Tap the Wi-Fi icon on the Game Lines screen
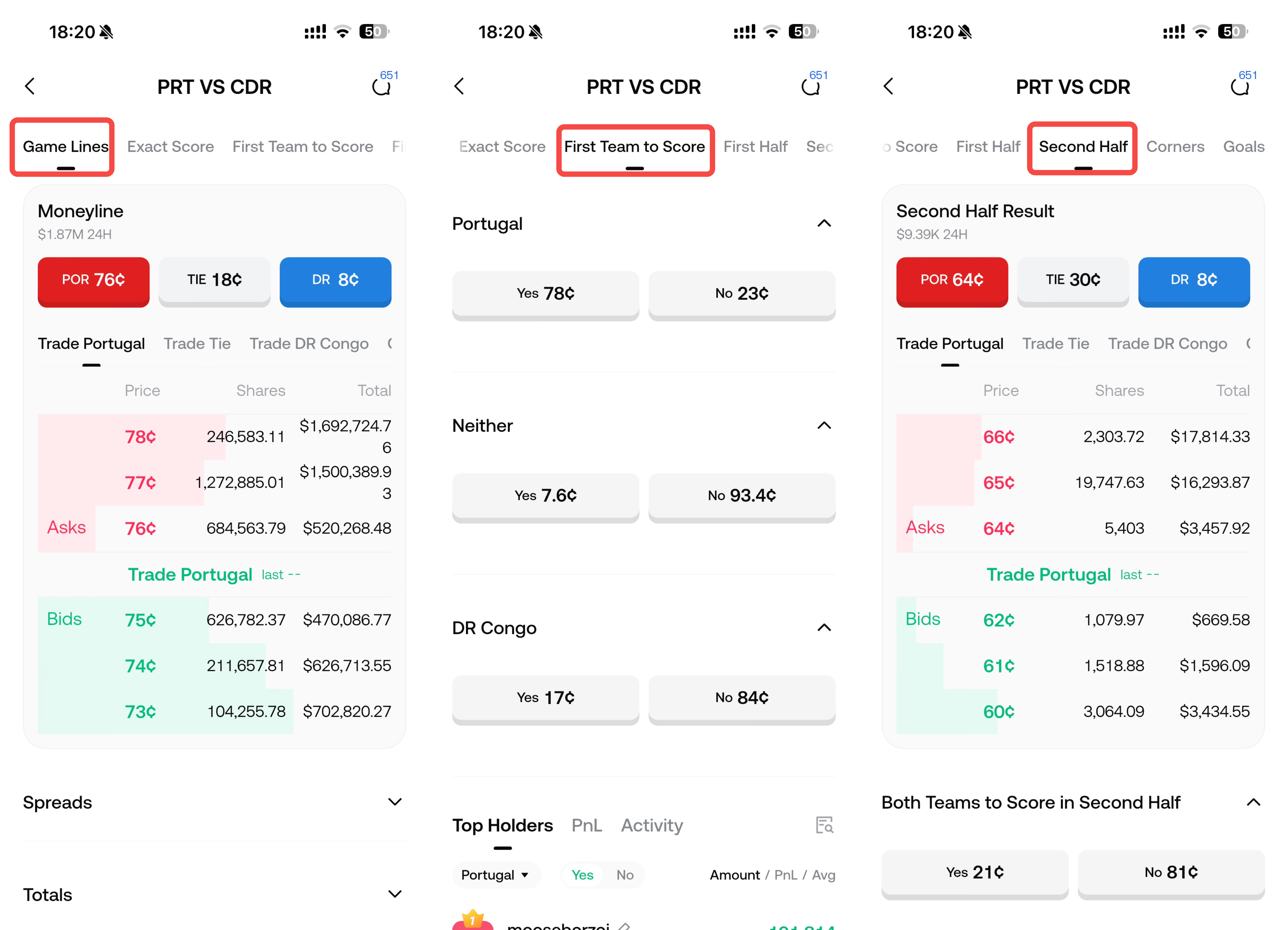 pyautogui.click(x=342, y=31)
